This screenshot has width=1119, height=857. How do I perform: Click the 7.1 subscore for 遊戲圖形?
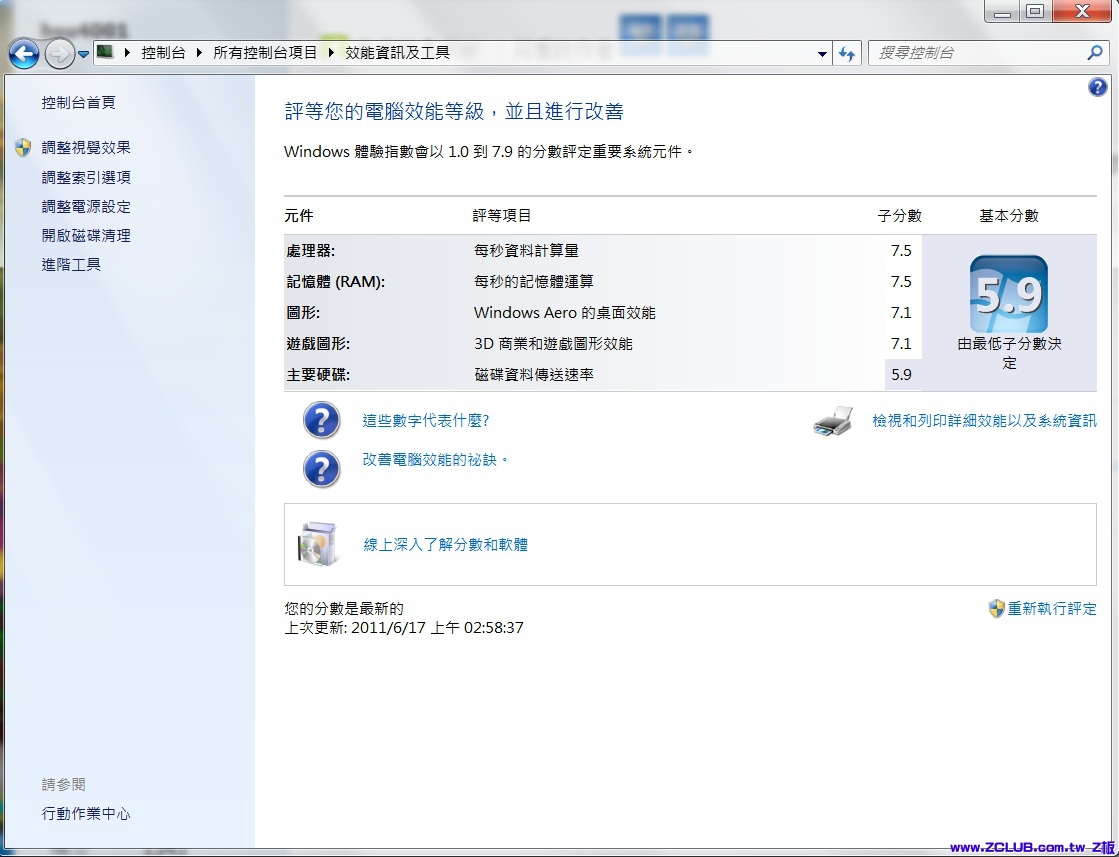[901, 344]
